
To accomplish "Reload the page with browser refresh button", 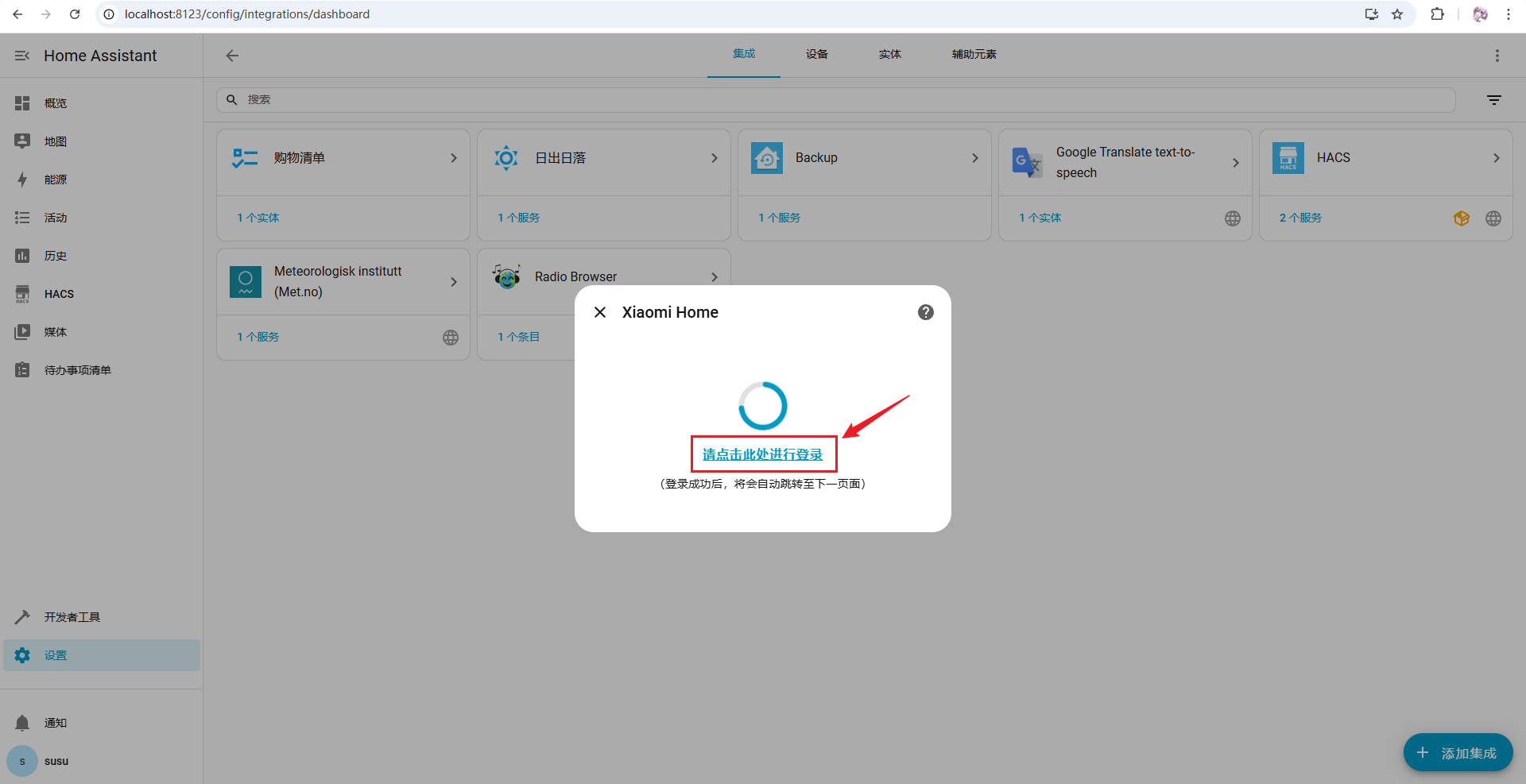I will click(x=75, y=14).
